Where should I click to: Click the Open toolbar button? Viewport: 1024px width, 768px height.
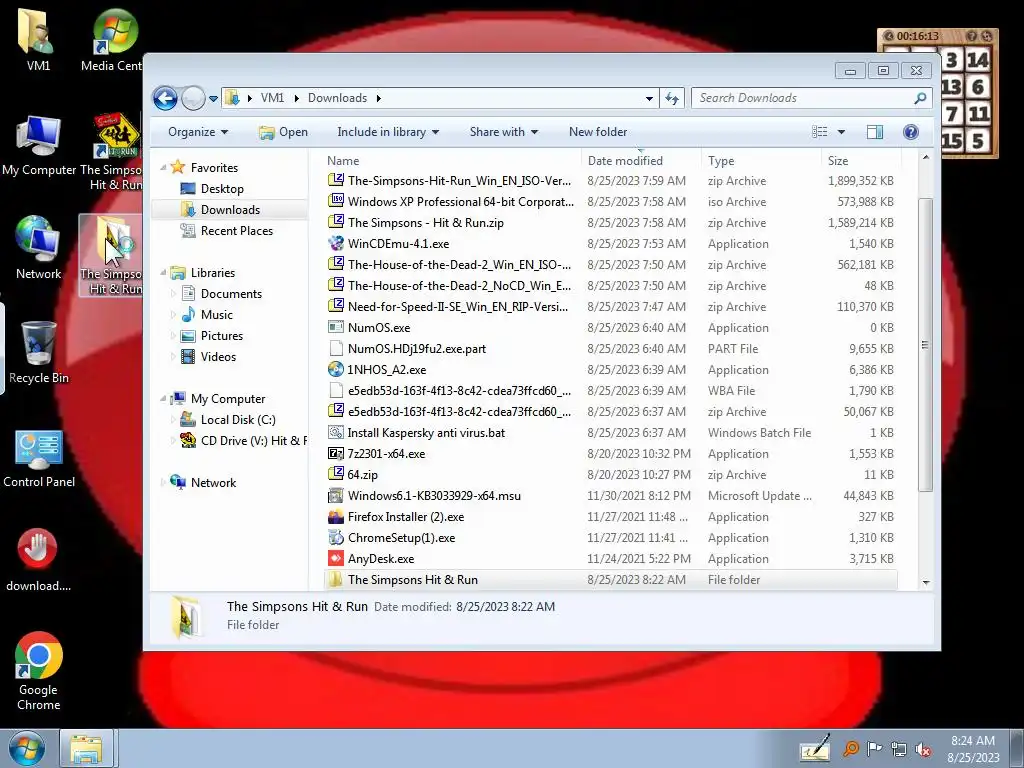(283, 132)
